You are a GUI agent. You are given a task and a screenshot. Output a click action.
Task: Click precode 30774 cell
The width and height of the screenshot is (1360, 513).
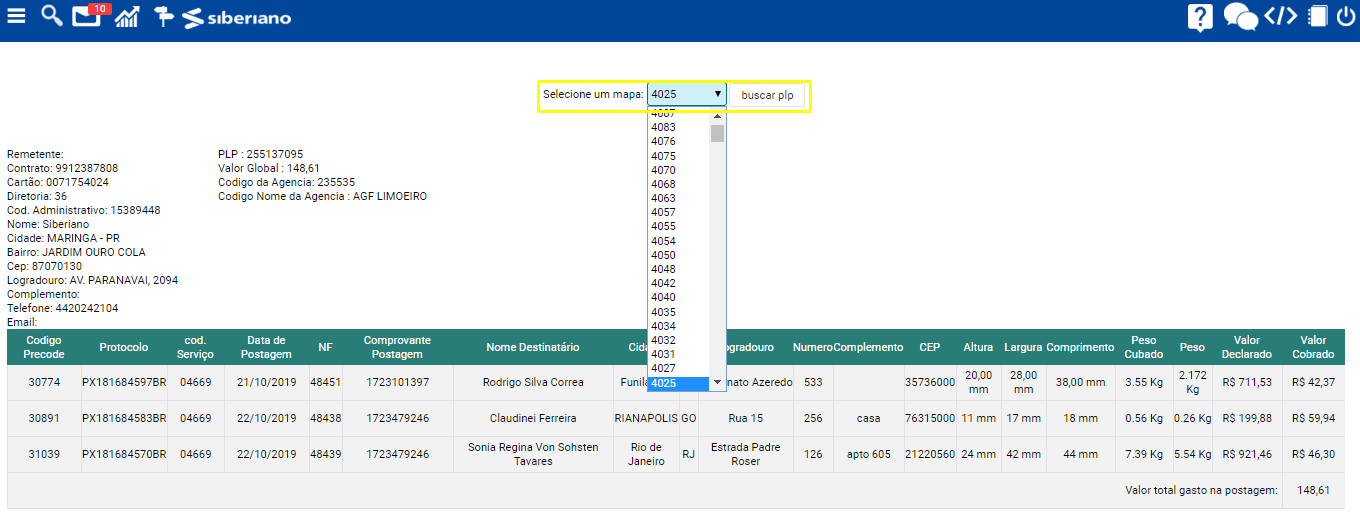[x=44, y=382]
